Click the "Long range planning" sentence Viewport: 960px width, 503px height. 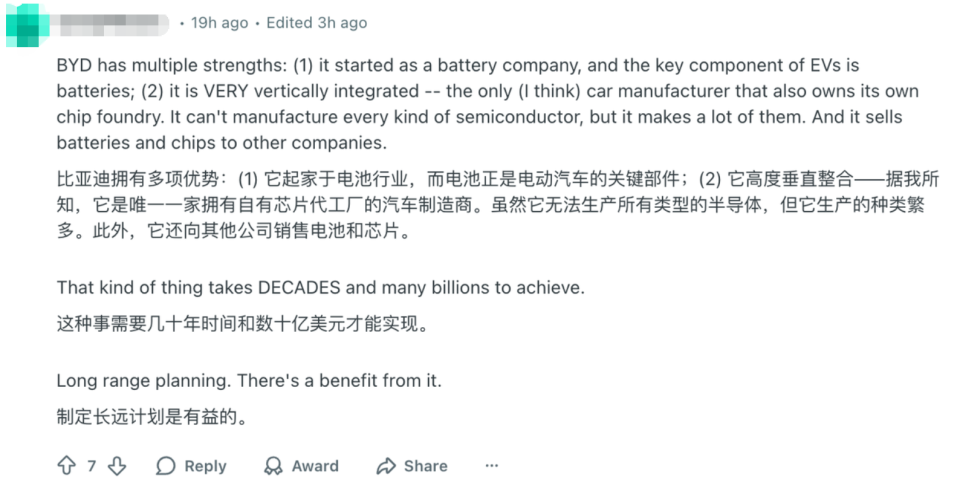pos(249,381)
